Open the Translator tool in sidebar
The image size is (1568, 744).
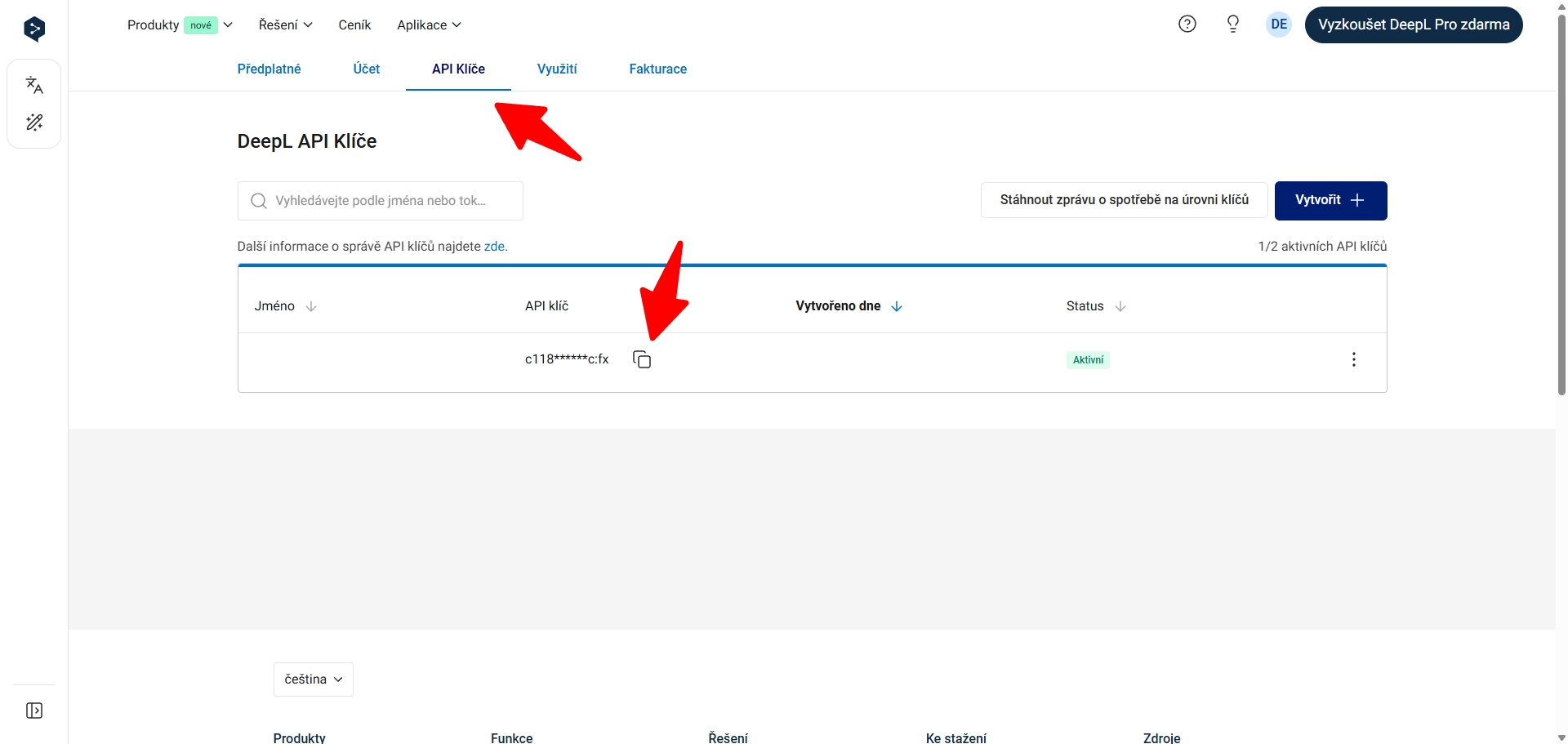34,85
